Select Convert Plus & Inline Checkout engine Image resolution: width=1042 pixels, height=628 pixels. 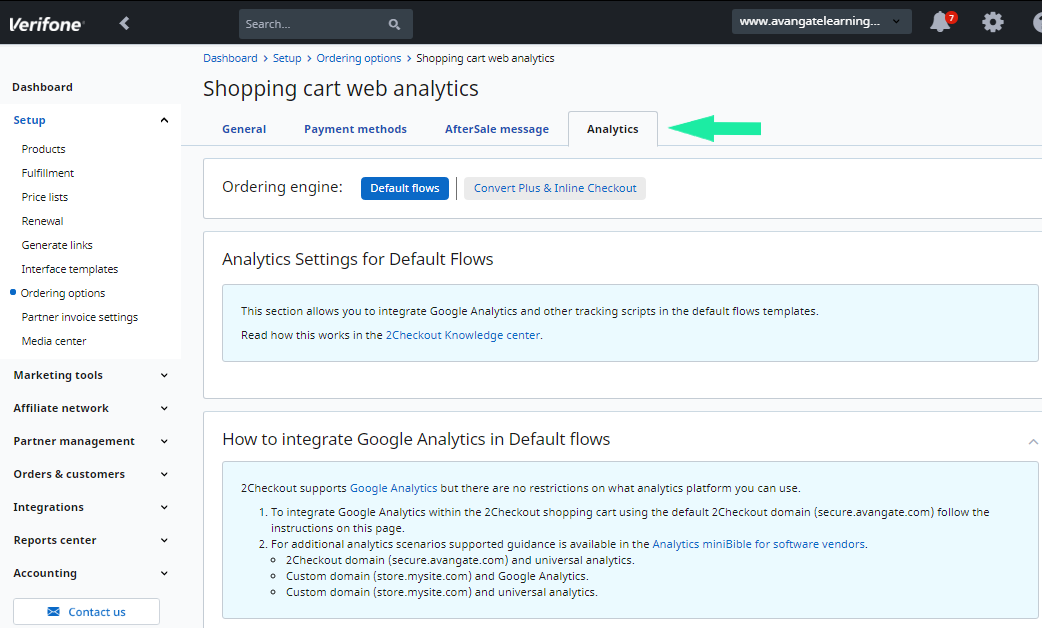[x=555, y=188]
